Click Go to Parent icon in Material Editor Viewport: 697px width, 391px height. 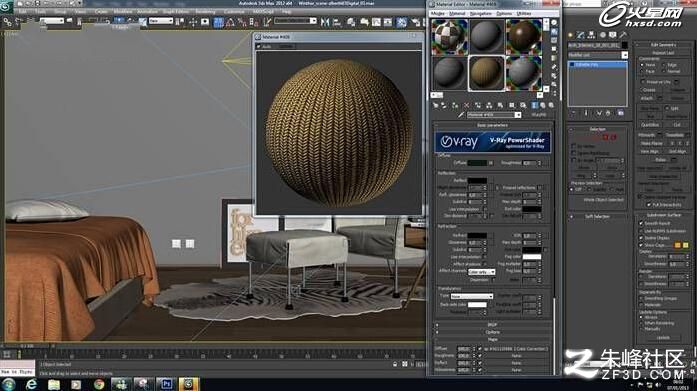click(543, 105)
